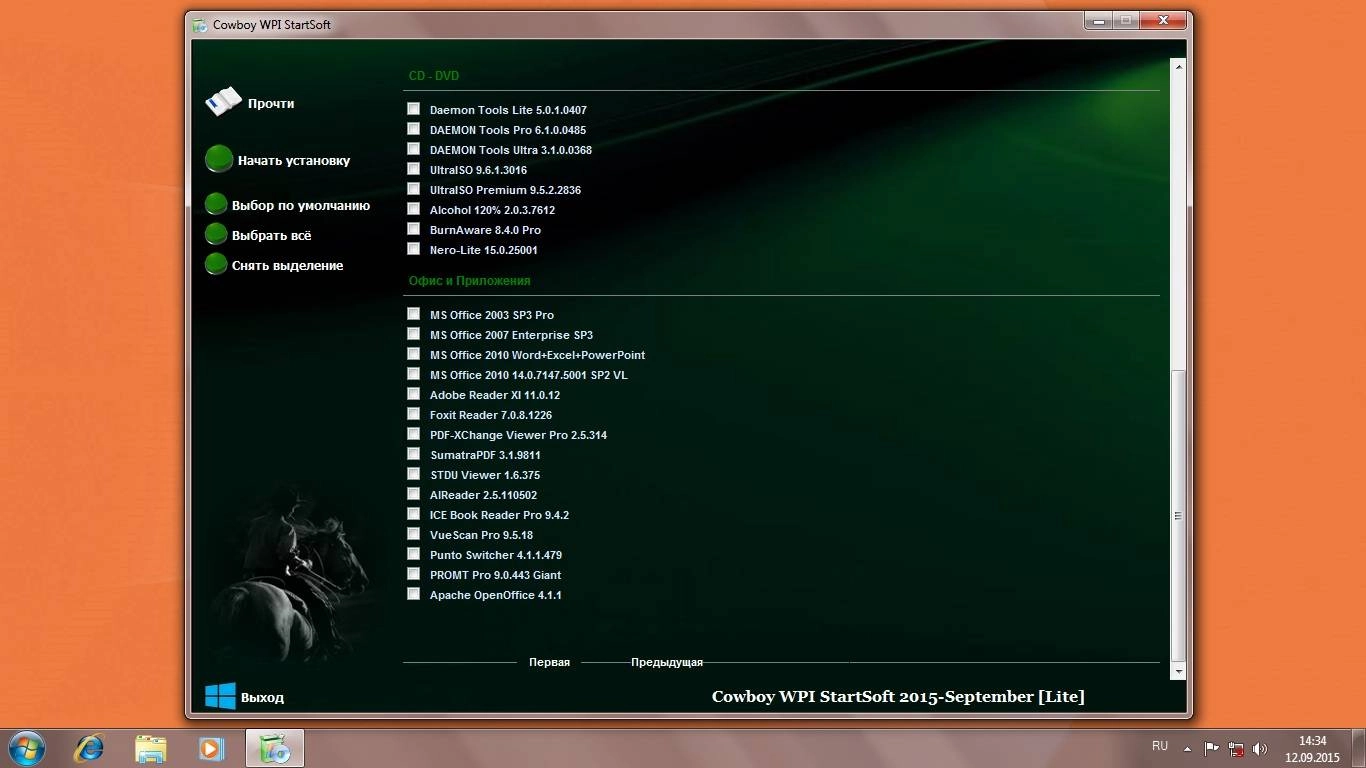Select MS Office 2003 SP3 Pro checkbox
1366x768 pixels.
[413, 314]
